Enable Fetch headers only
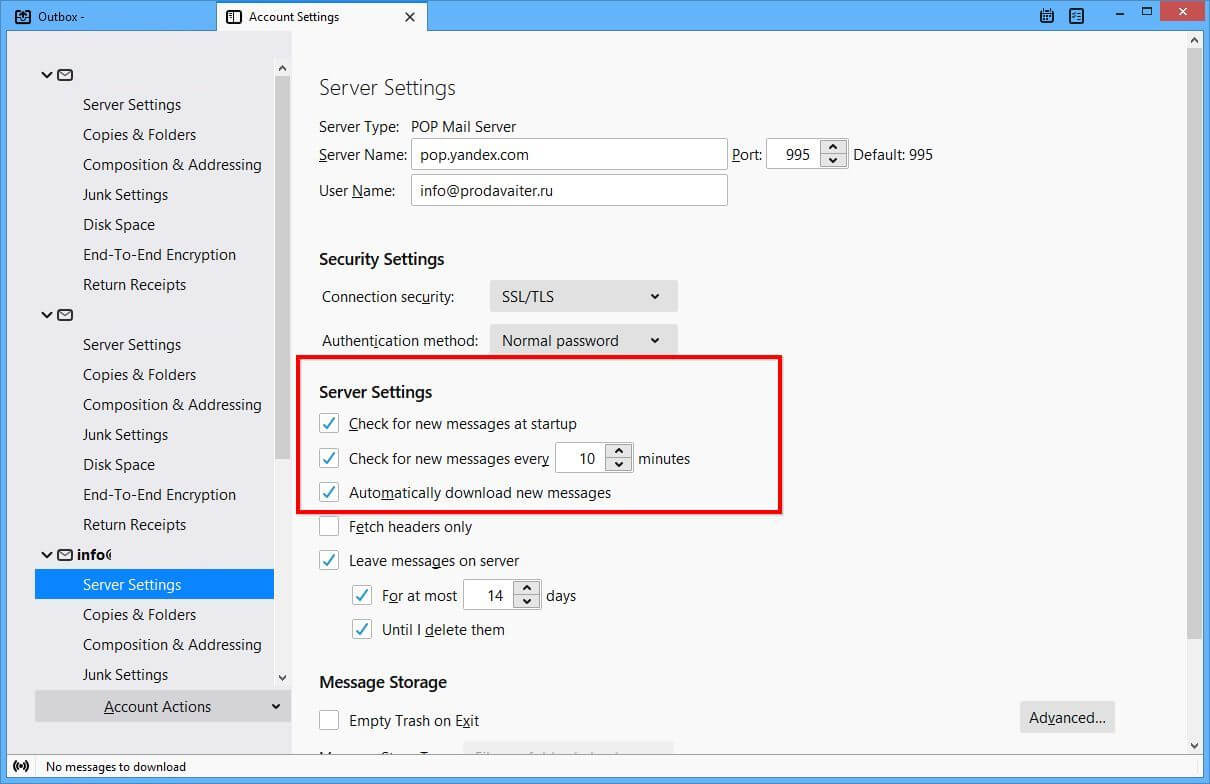Screen dimensions: 1210x784 click(329, 526)
